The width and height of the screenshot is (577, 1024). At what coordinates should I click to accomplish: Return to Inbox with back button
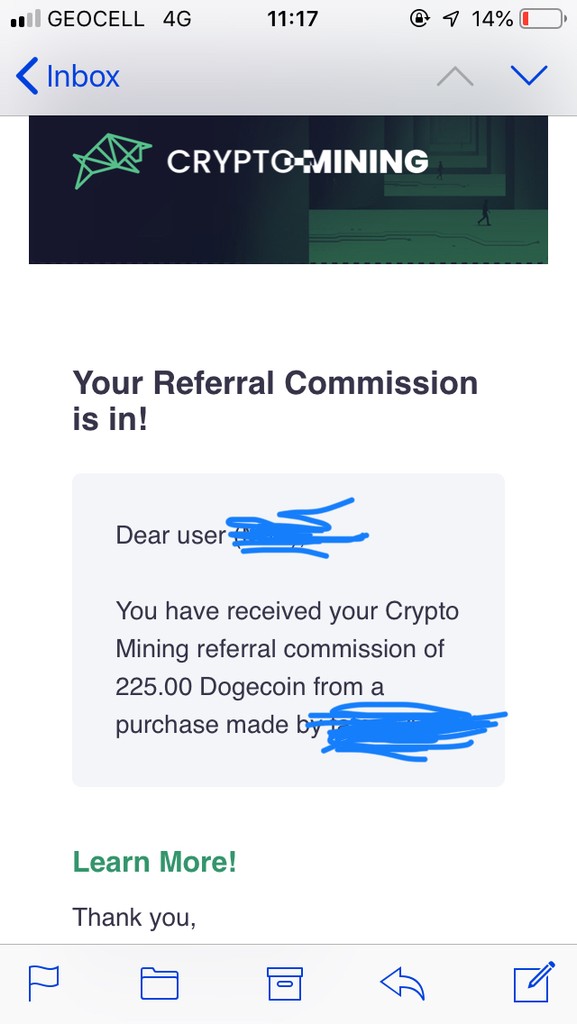[68, 76]
